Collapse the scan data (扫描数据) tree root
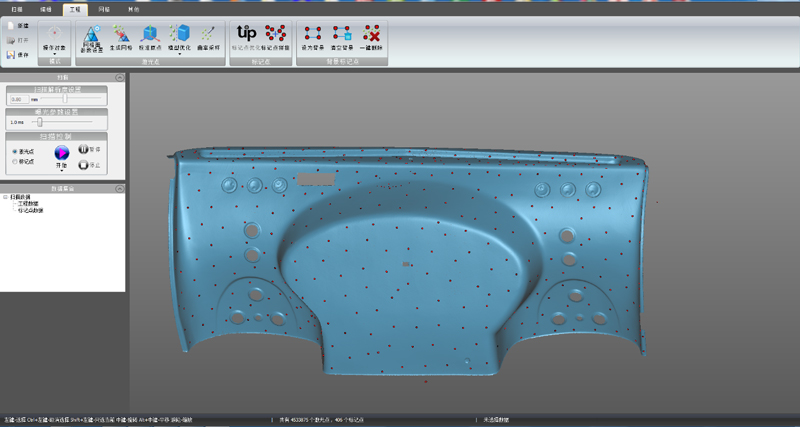Viewport: 800px width, 427px height. [x=6, y=197]
